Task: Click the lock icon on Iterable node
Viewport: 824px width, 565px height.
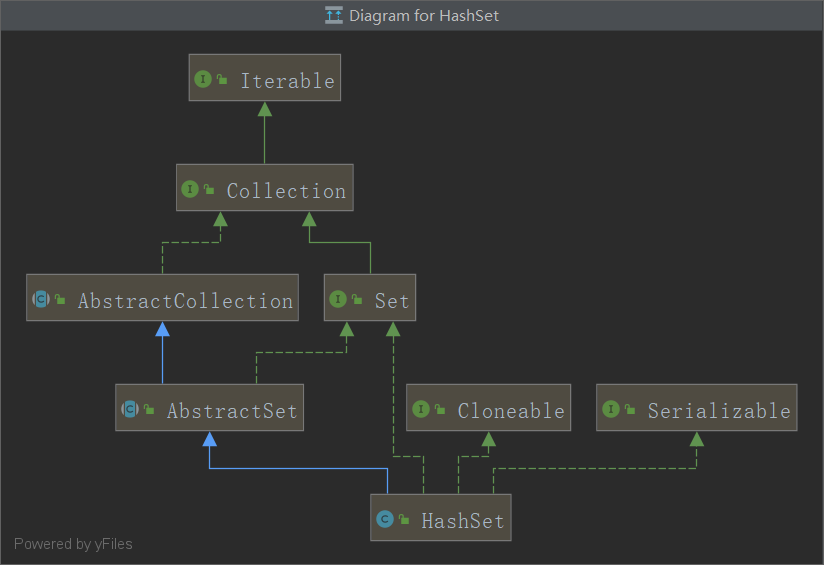Action: (x=222, y=80)
